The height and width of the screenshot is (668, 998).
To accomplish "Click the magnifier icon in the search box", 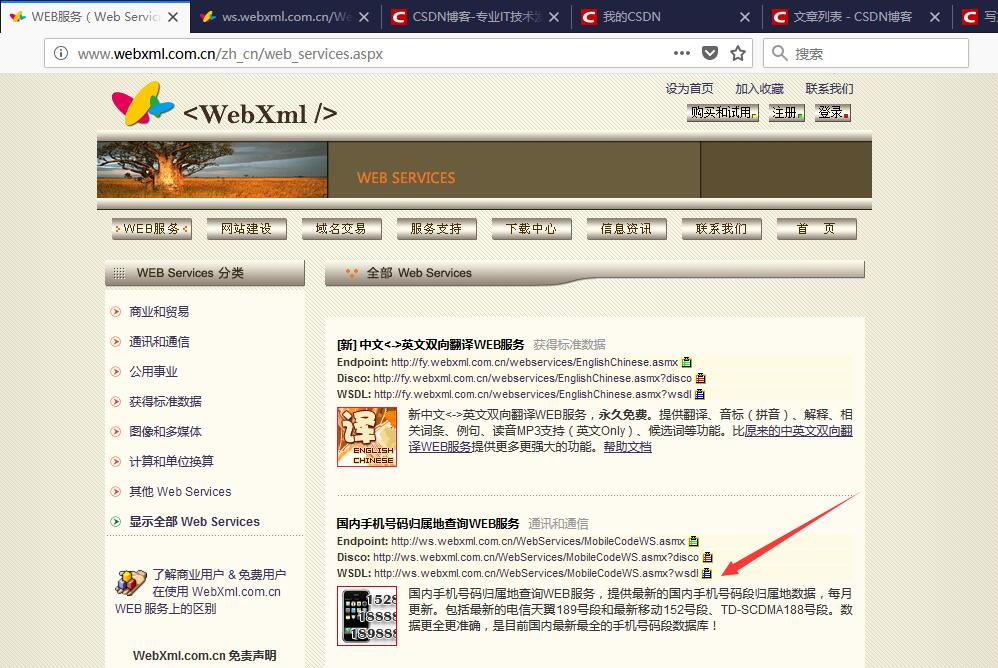I will (779, 53).
